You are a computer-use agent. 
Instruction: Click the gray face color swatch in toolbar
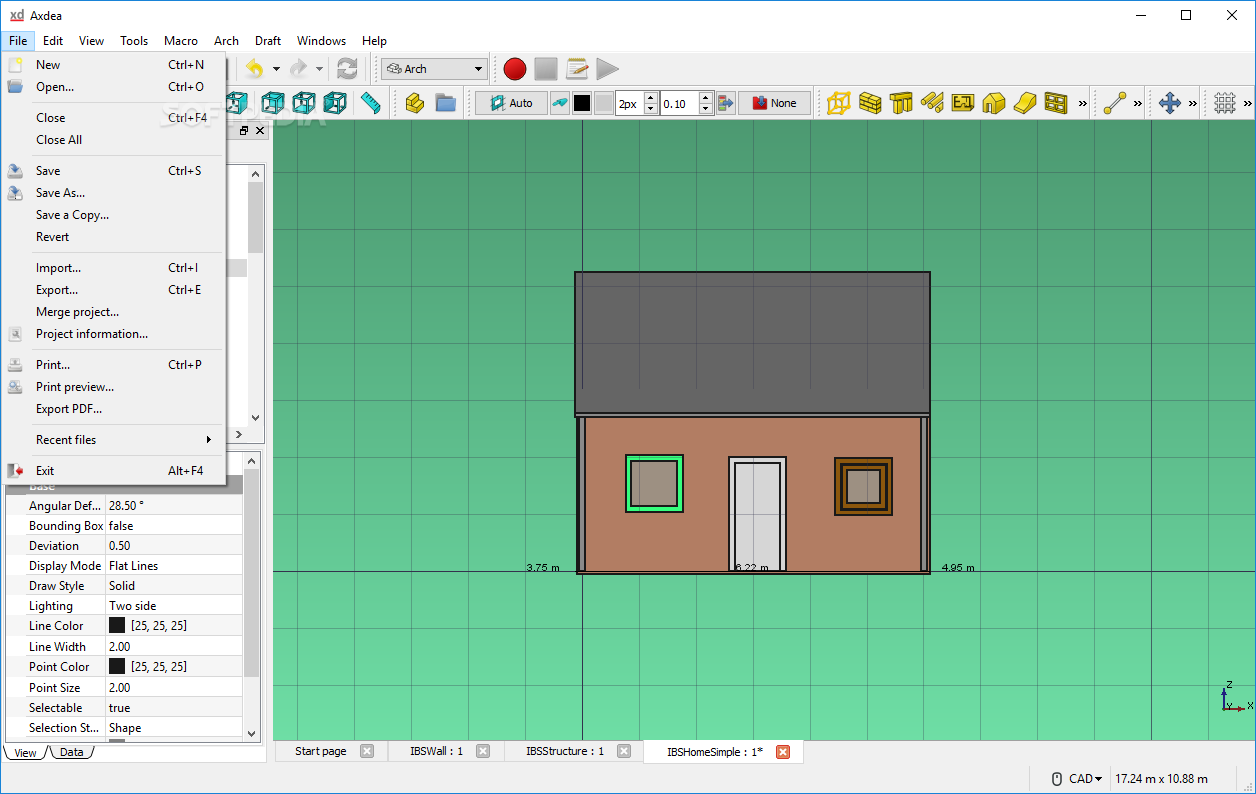pyautogui.click(x=604, y=103)
